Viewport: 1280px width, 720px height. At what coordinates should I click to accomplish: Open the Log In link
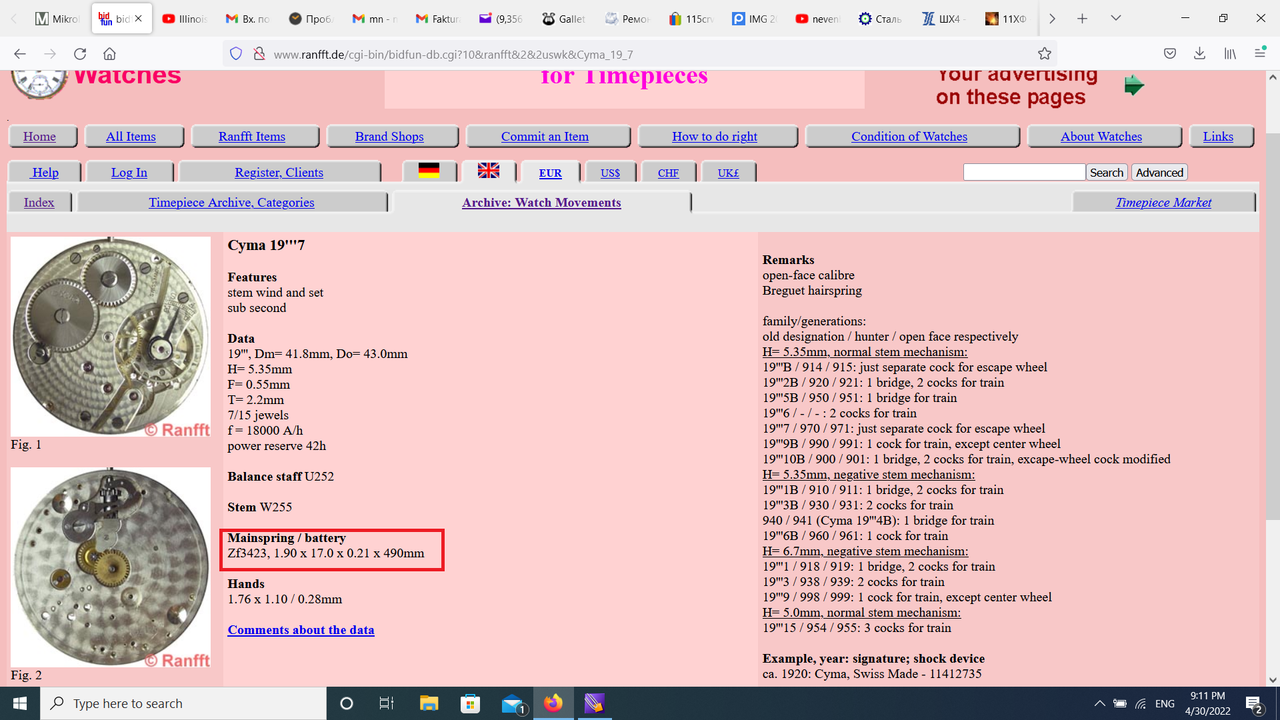129,172
